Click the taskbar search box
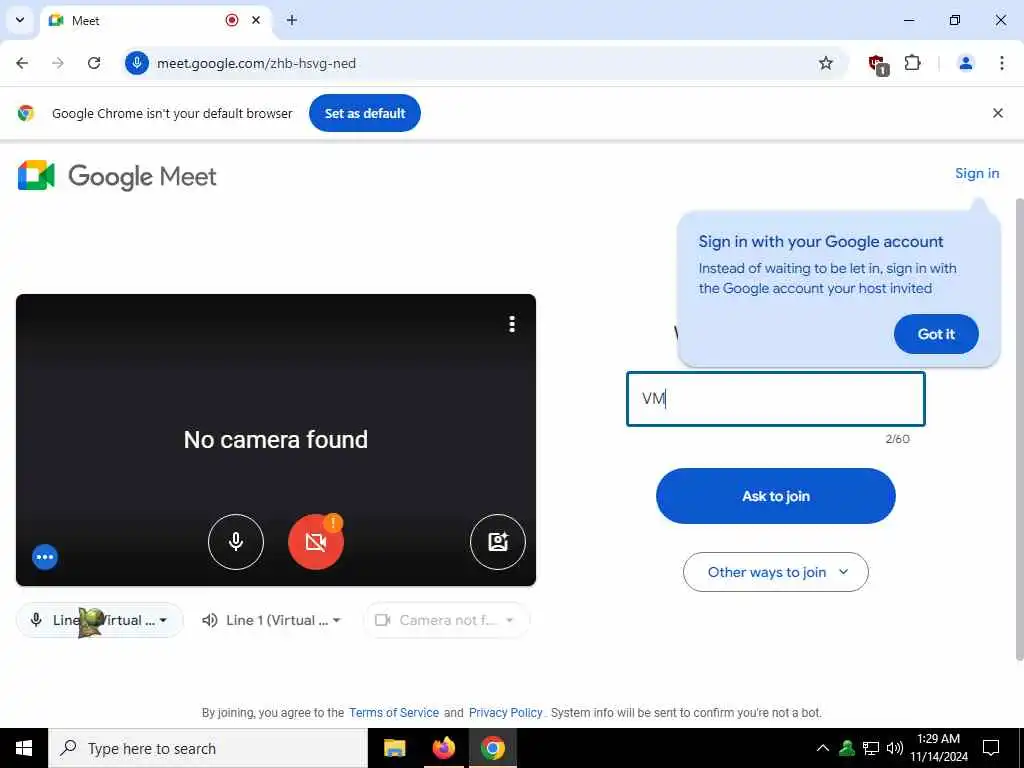1024x768 pixels. [208, 748]
